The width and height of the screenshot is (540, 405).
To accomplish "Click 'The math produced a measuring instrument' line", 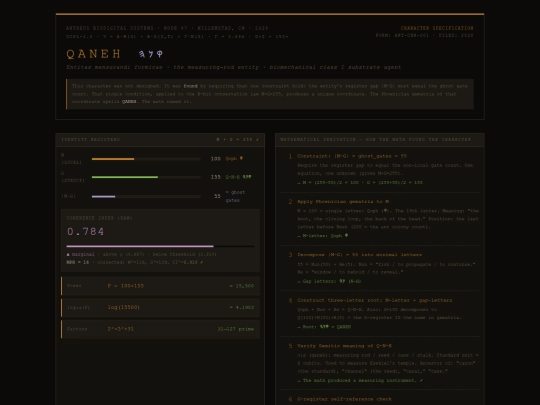I will (x=360, y=381).
